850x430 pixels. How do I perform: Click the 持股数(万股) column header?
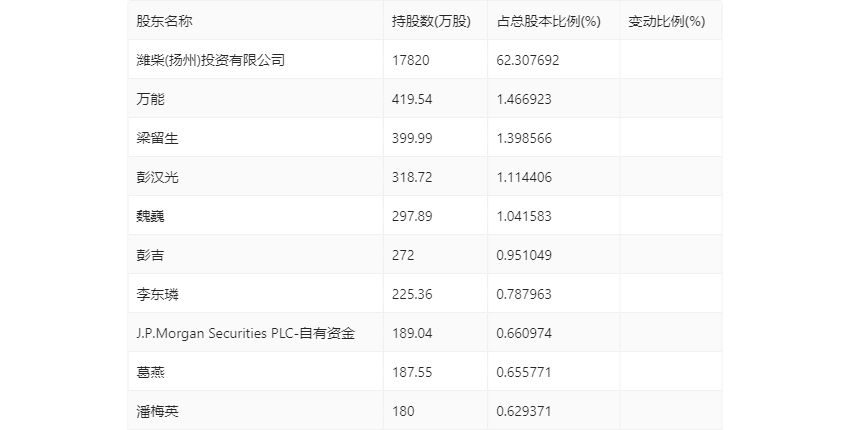click(x=432, y=21)
